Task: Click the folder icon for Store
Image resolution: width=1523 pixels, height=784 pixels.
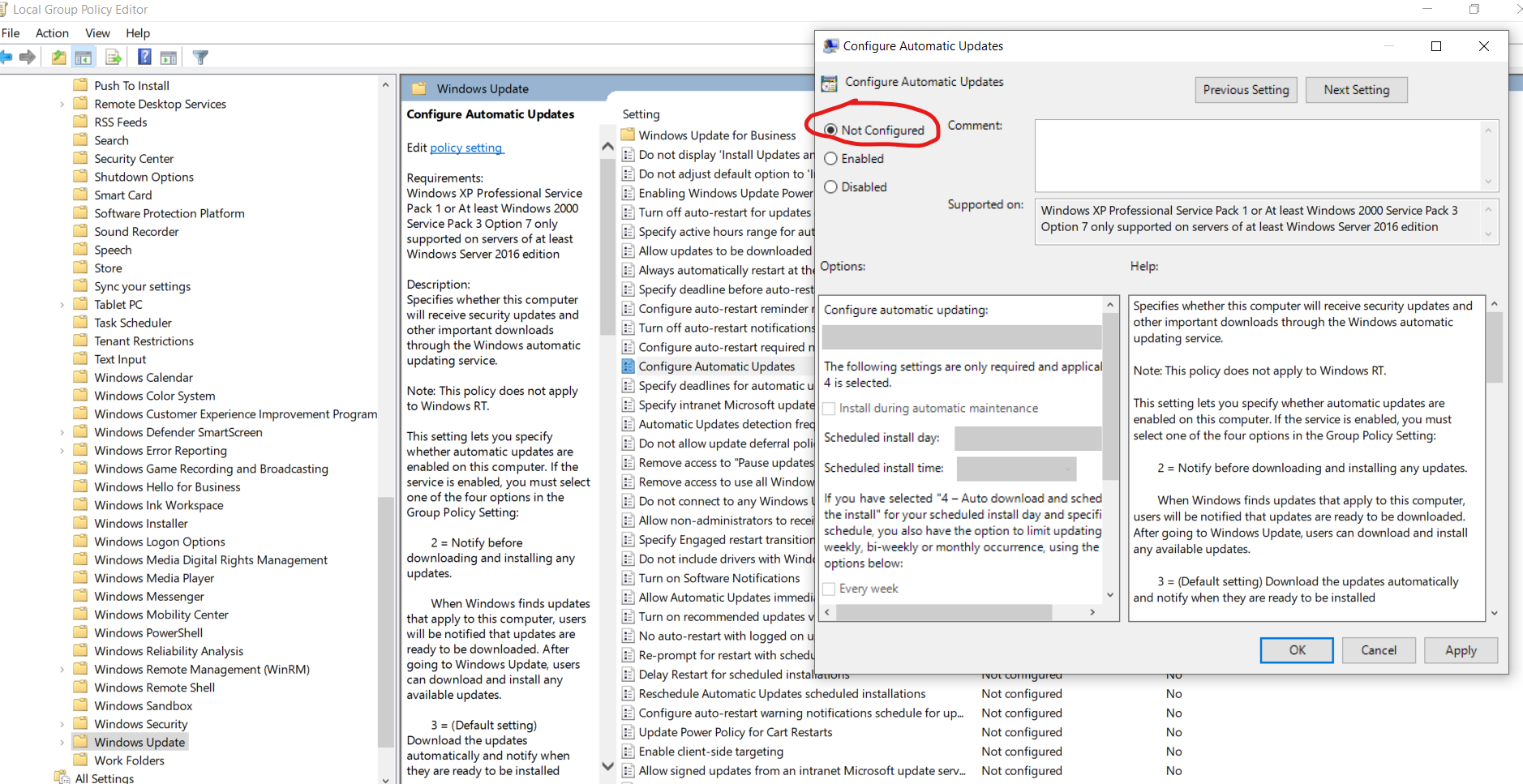Action: (80, 268)
